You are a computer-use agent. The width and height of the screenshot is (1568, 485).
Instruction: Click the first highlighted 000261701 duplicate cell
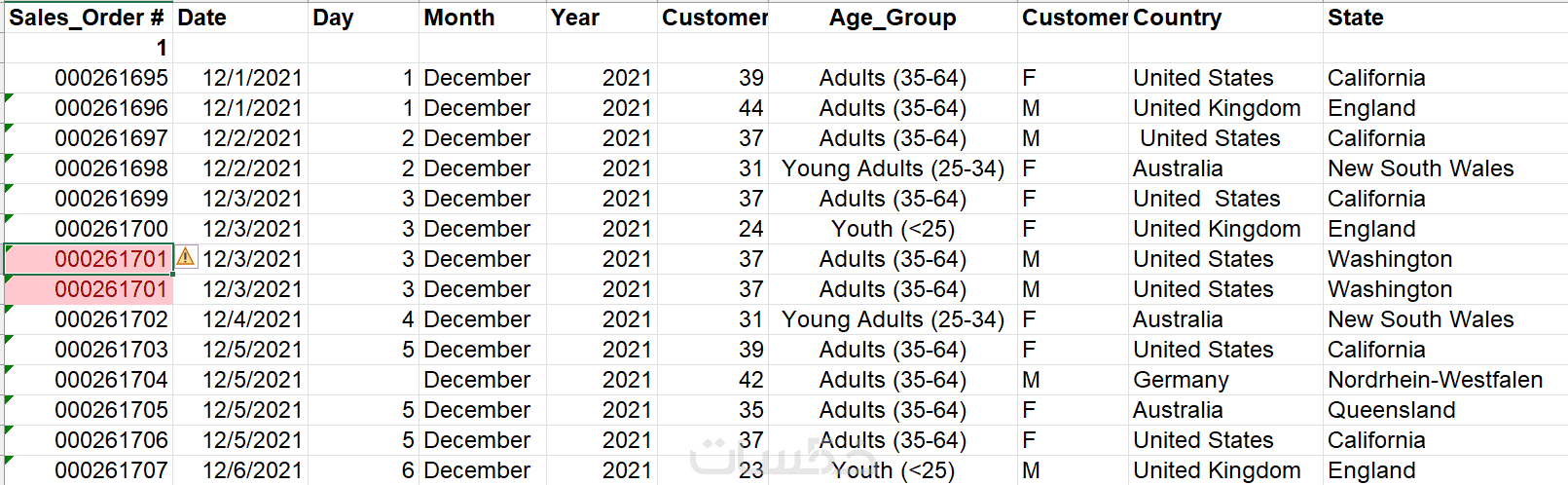90,259
